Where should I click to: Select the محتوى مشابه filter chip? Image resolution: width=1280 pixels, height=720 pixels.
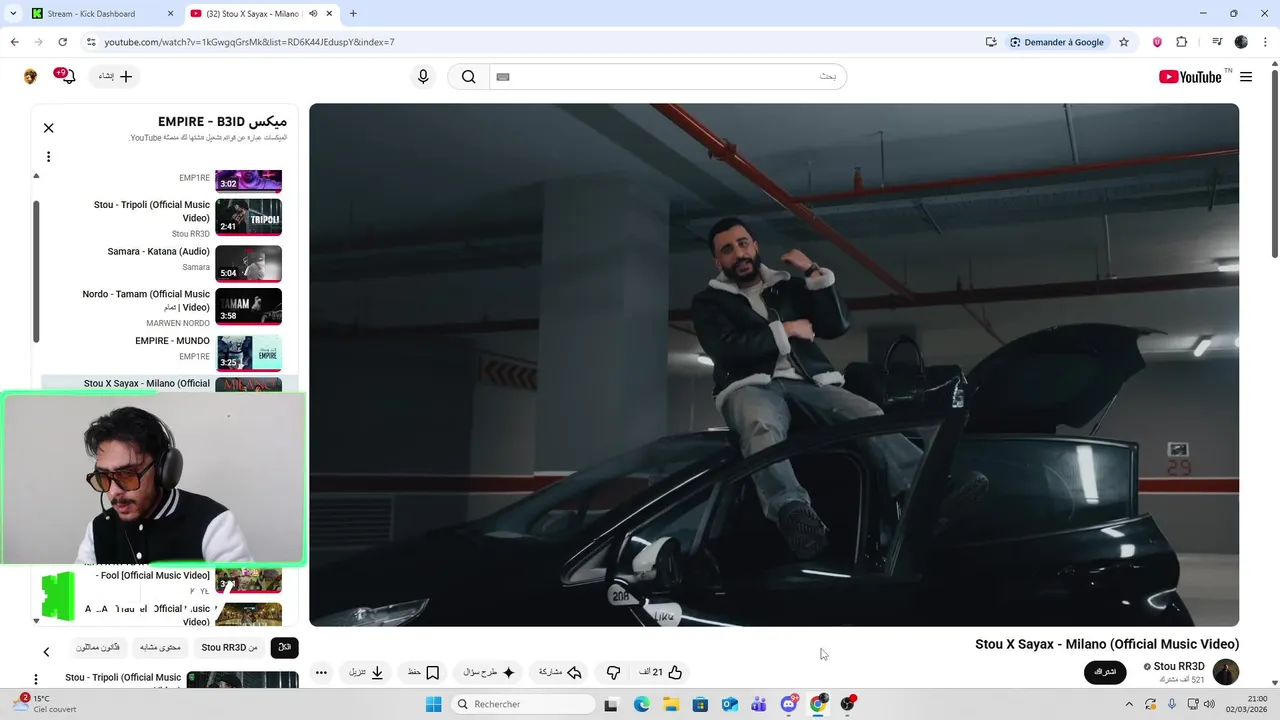160,647
